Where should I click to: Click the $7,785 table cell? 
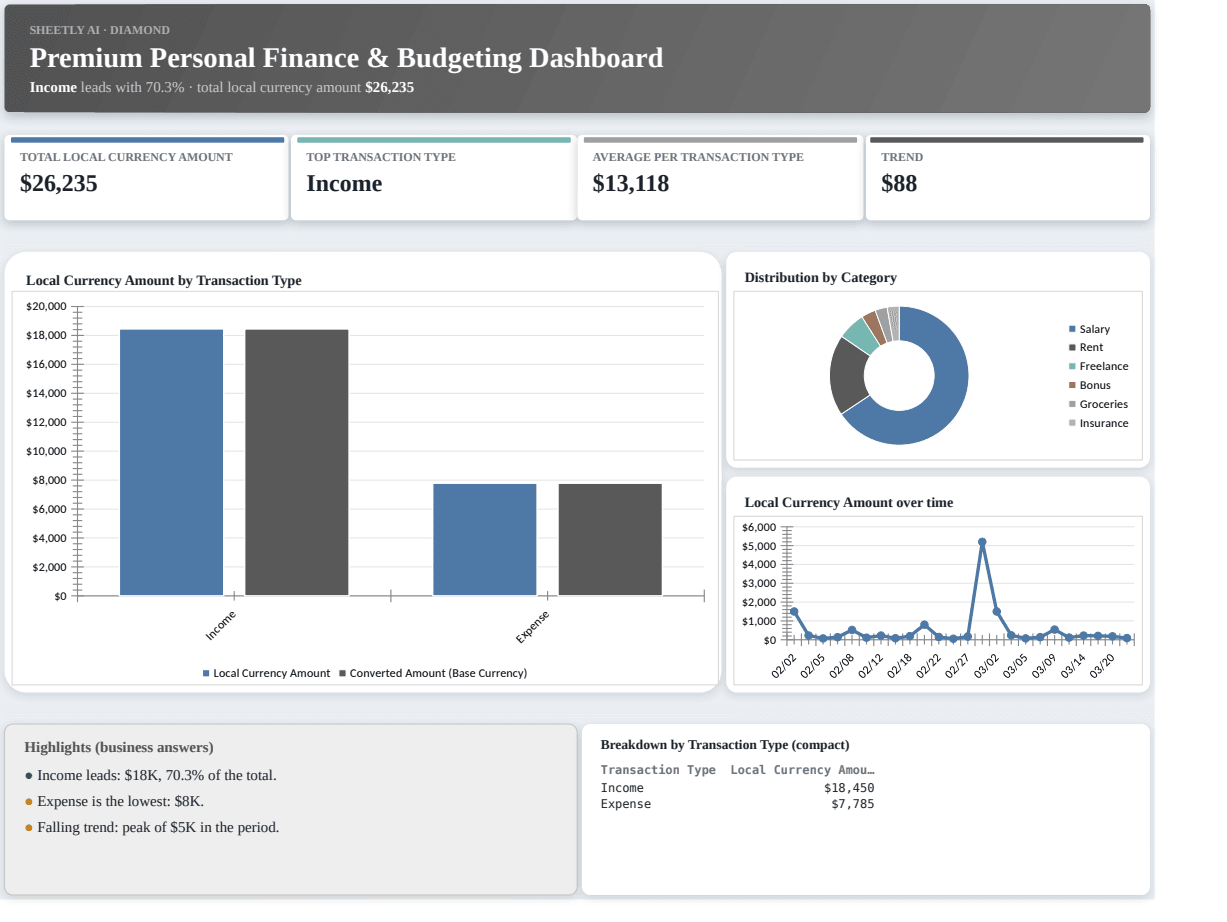click(x=852, y=804)
